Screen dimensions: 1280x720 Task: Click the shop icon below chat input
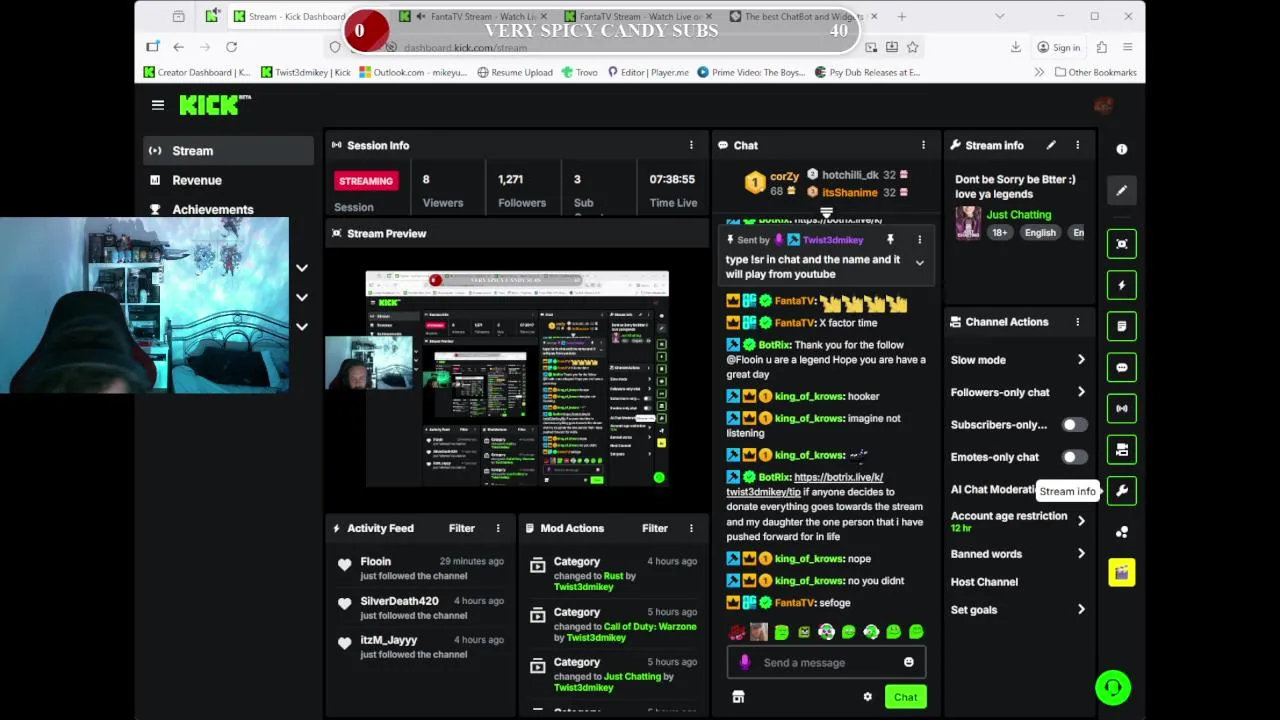coord(738,697)
